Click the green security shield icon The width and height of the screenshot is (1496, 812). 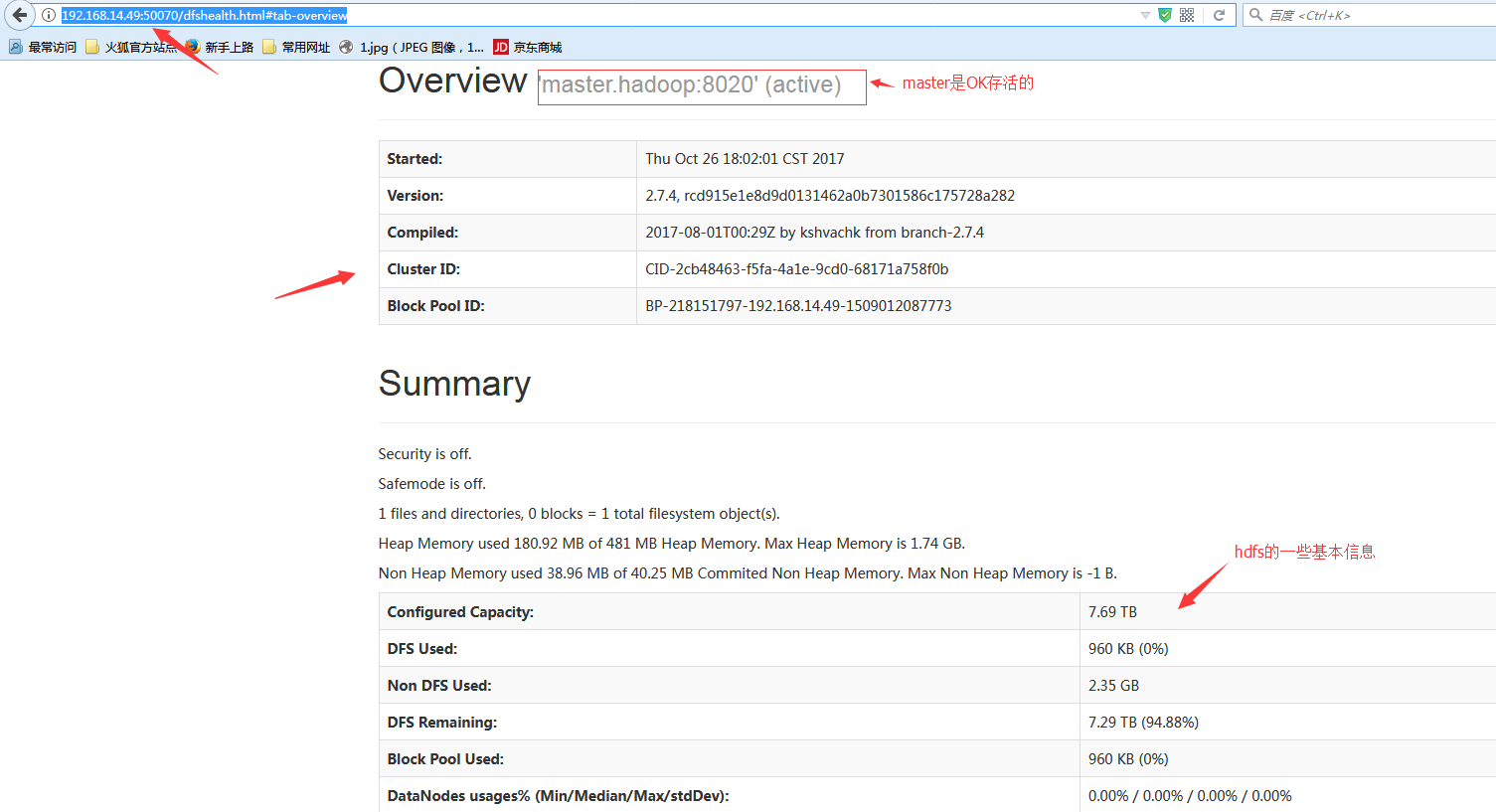pyautogui.click(x=1165, y=15)
